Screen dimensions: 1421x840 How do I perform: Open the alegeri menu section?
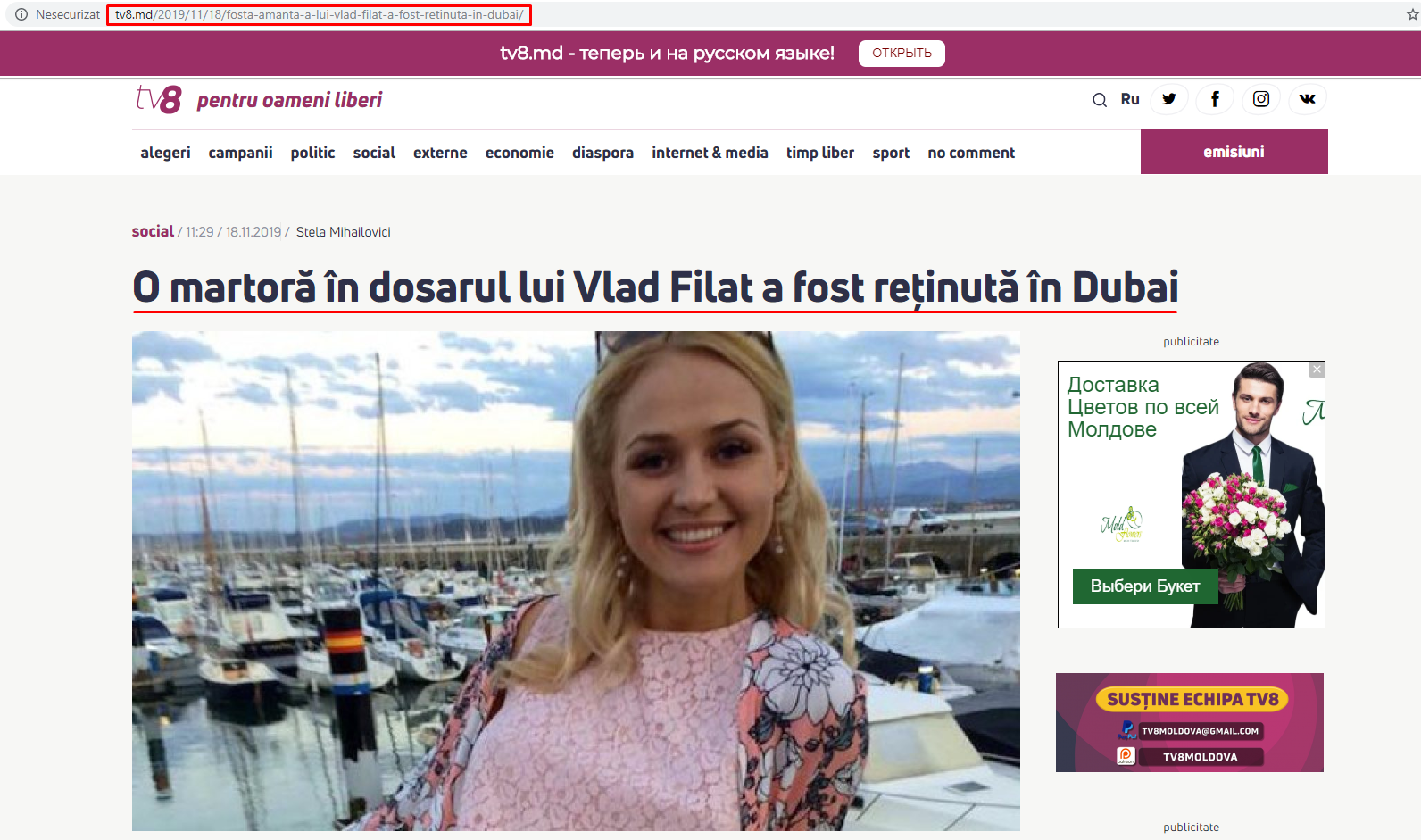click(165, 153)
